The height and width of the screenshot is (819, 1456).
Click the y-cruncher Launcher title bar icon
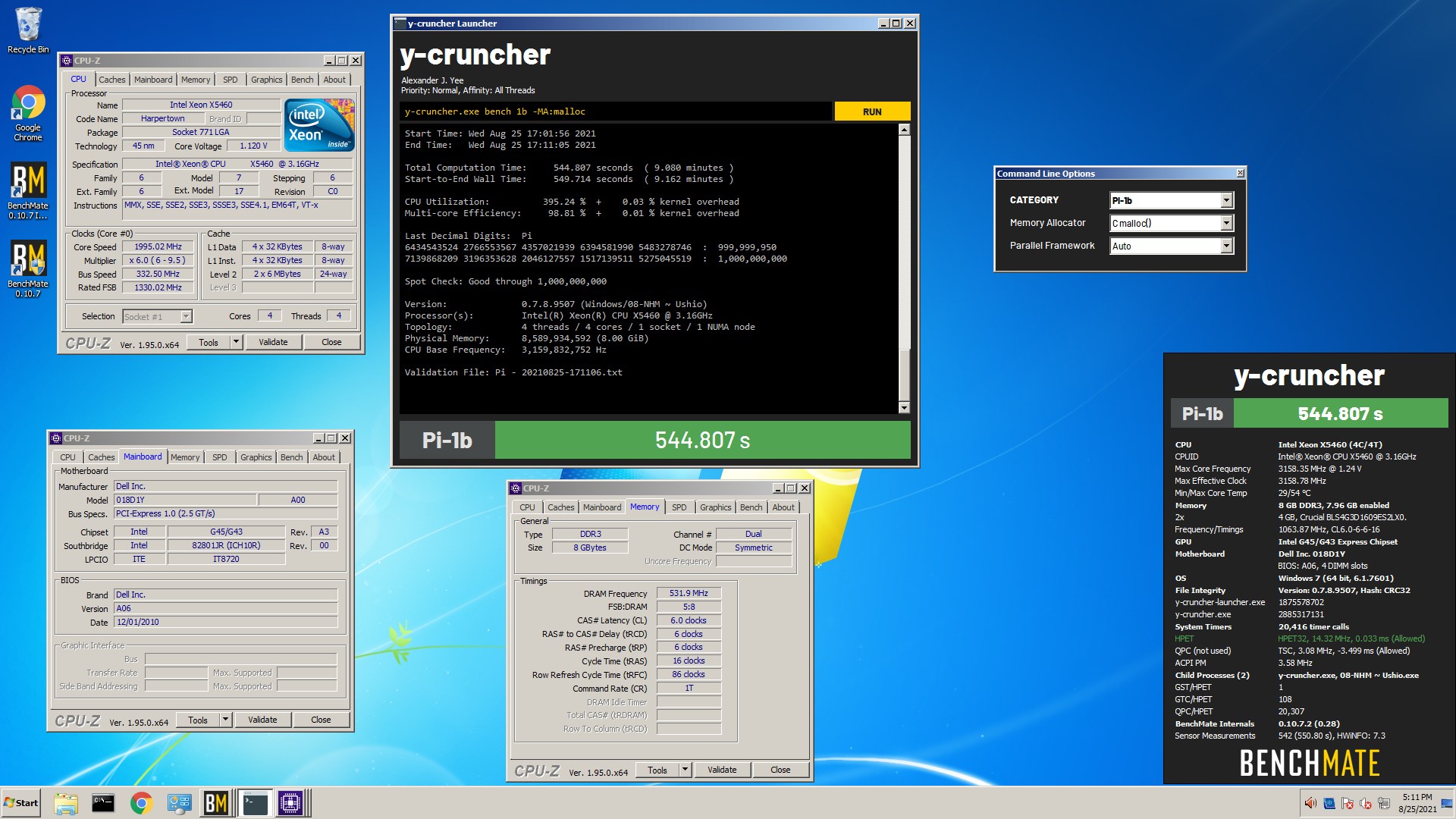click(x=400, y=24)
